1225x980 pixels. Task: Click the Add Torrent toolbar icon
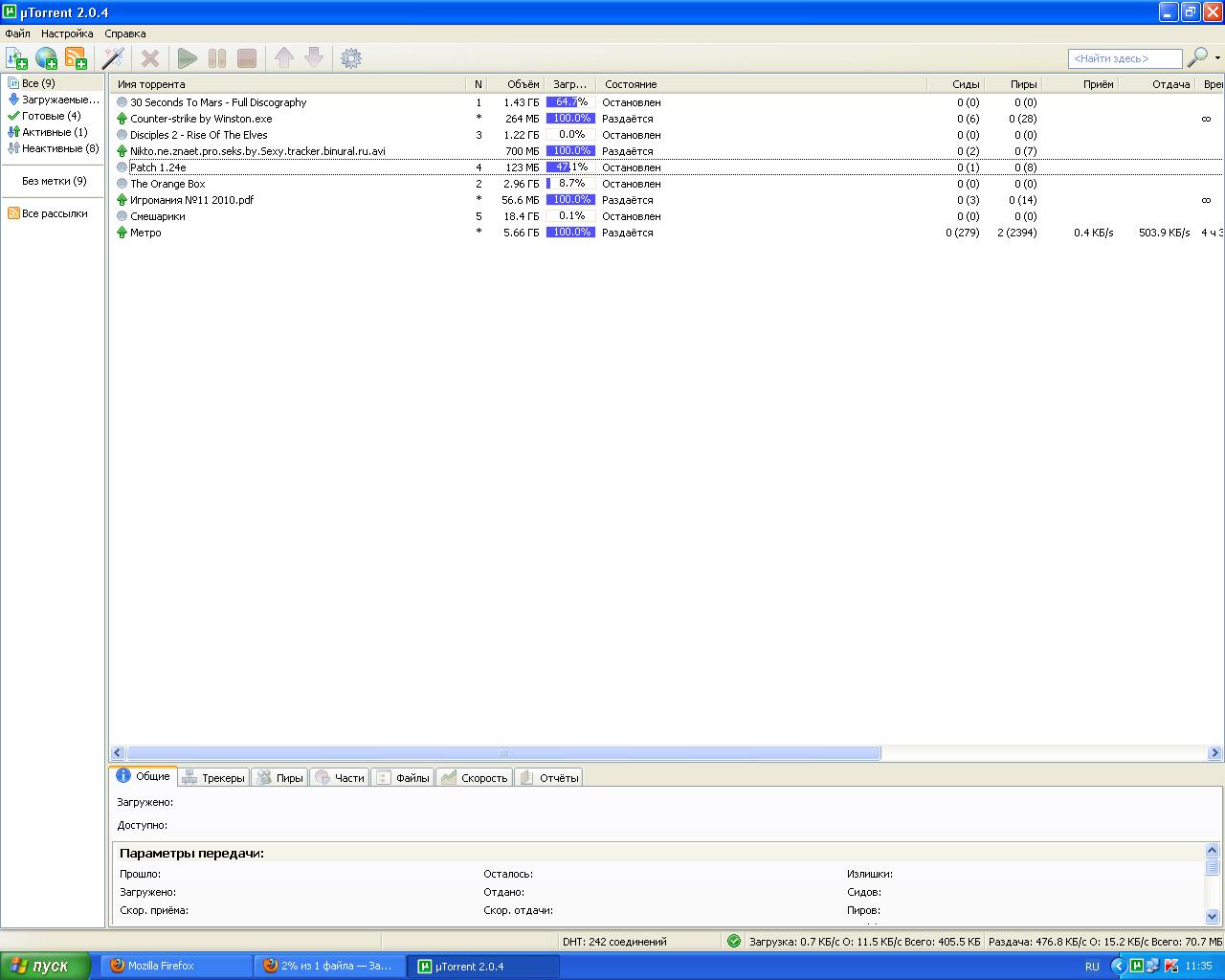click(x=16, y=58)
